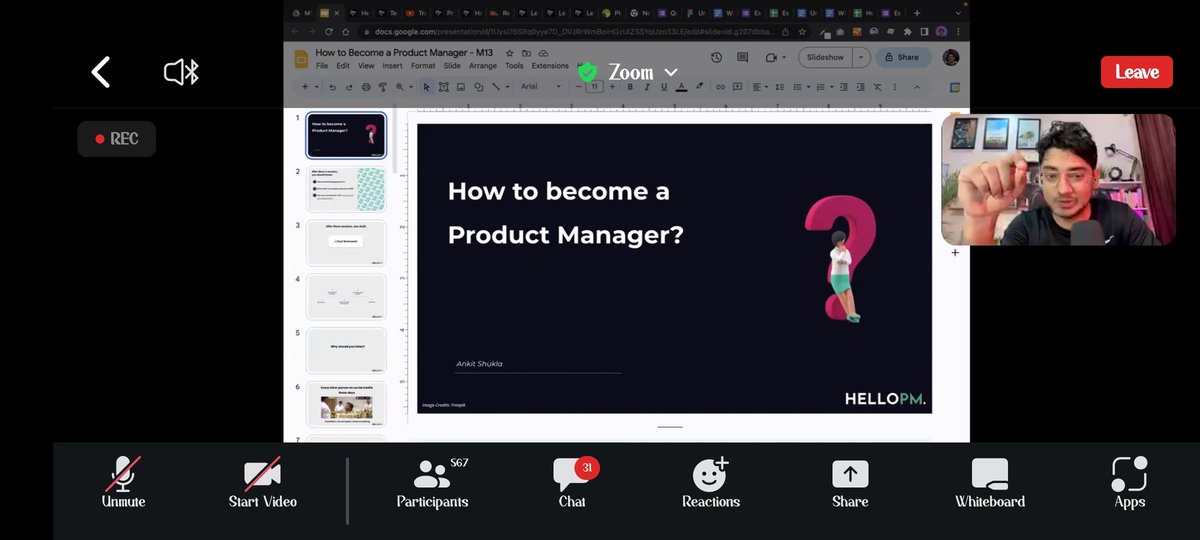Start Video in the meeting
This screenshot has height=540, width=1200.
(262, 483)
